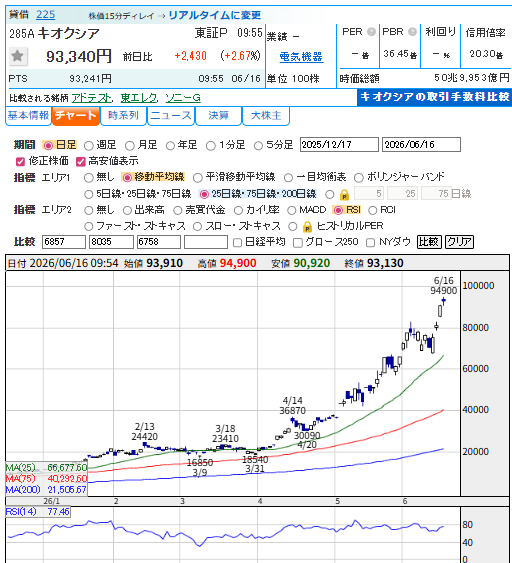Click comparison code field 6758
Viewport: 512px width, 563px height.
pyautogui.click(x=159, y=242)
